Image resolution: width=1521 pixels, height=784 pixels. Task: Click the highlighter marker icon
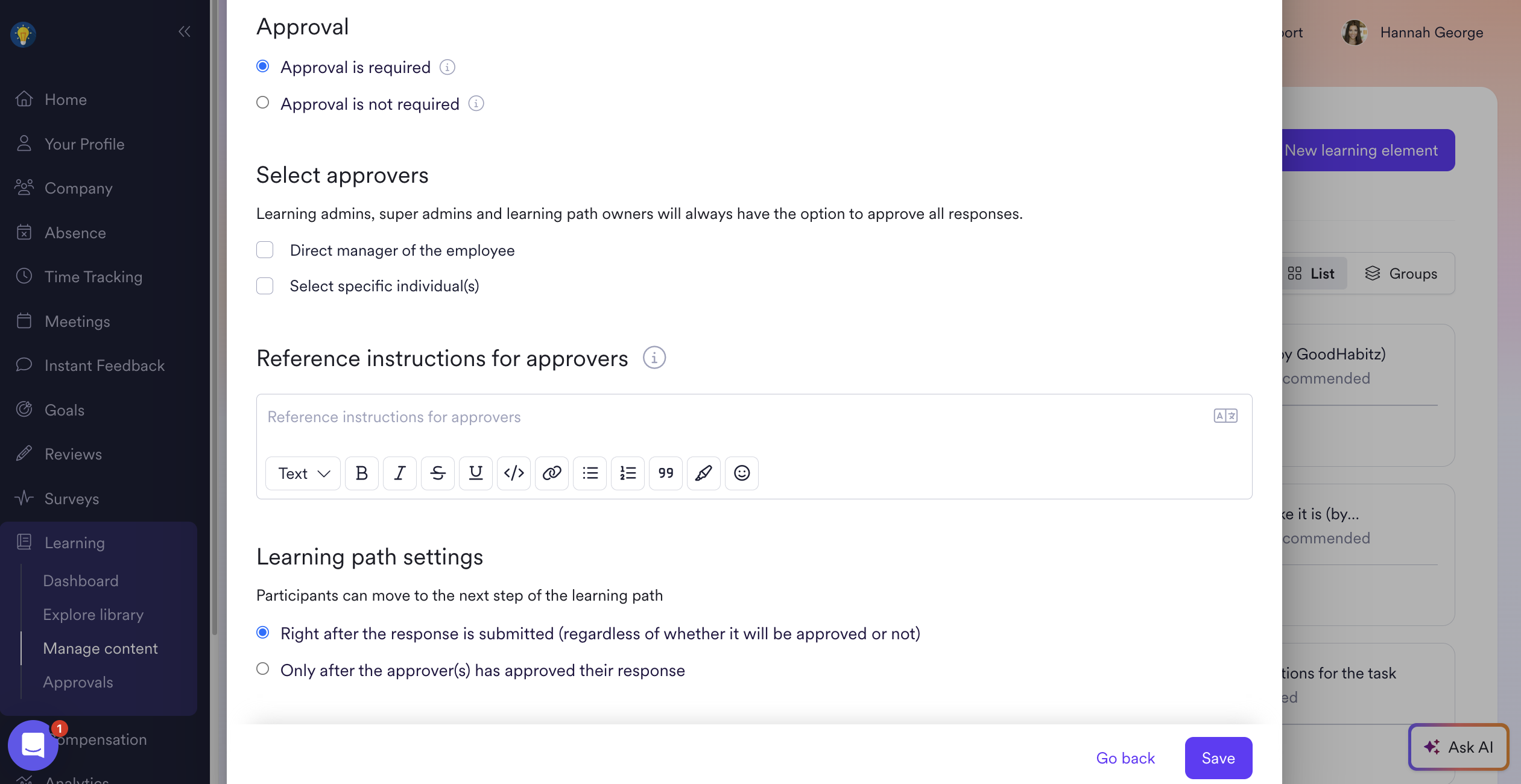click(704, 473)
